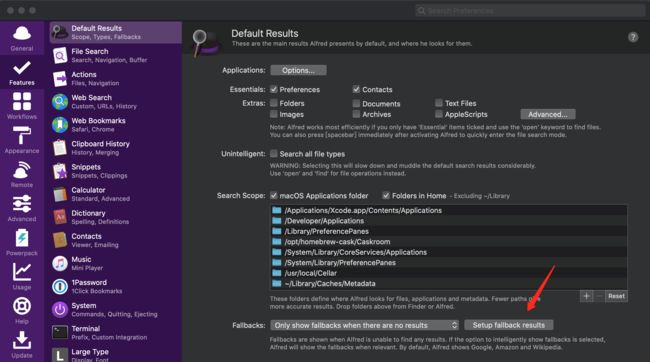Viewport: 650px width, 362px height.
Task: Click the help question mark icon
Action: (x=633, y=37)
